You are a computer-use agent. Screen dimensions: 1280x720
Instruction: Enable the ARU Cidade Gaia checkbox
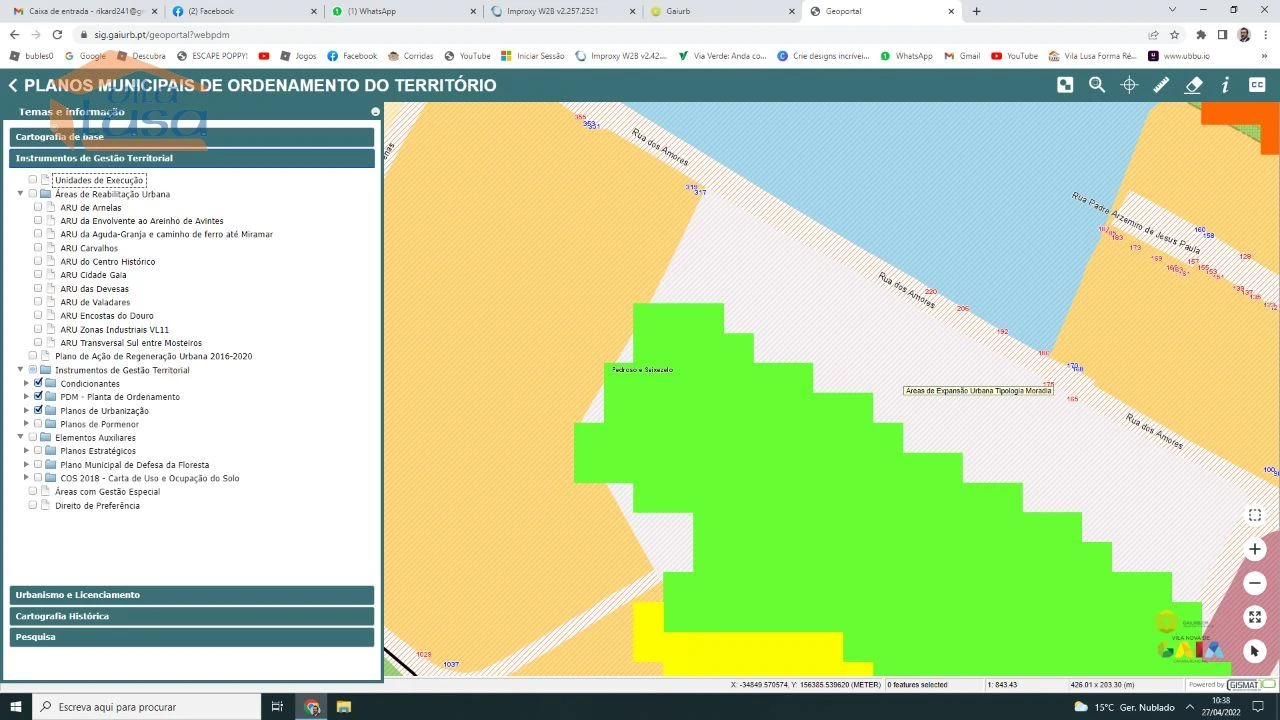click(x=39, y=275)
